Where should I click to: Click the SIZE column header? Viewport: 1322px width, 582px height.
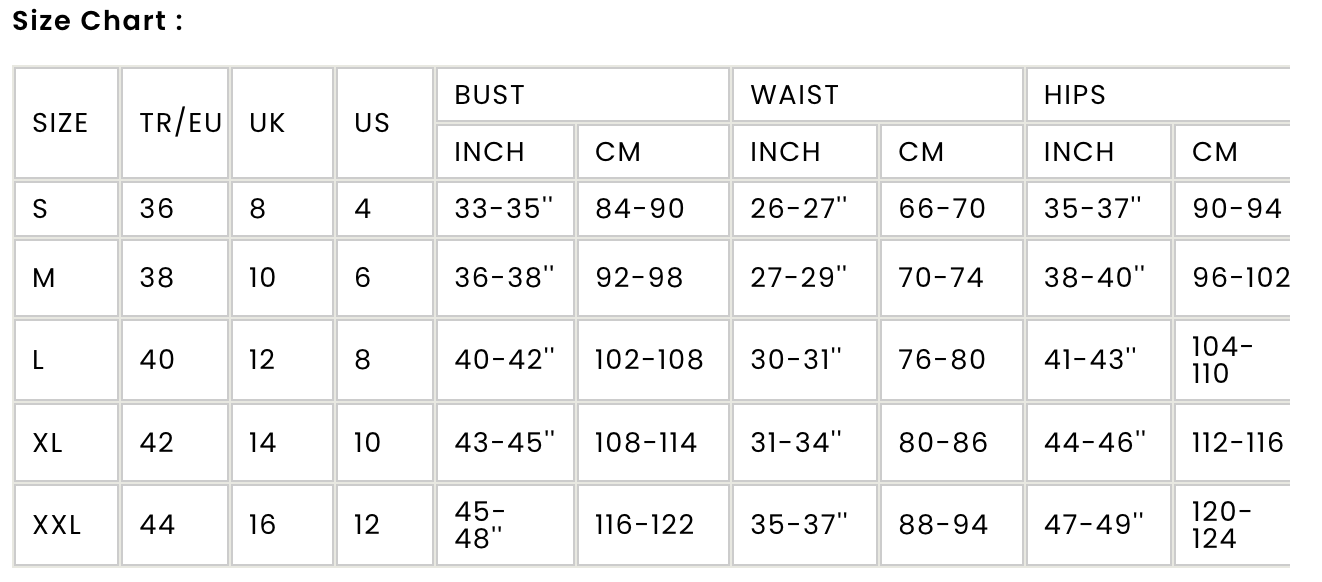61,123
